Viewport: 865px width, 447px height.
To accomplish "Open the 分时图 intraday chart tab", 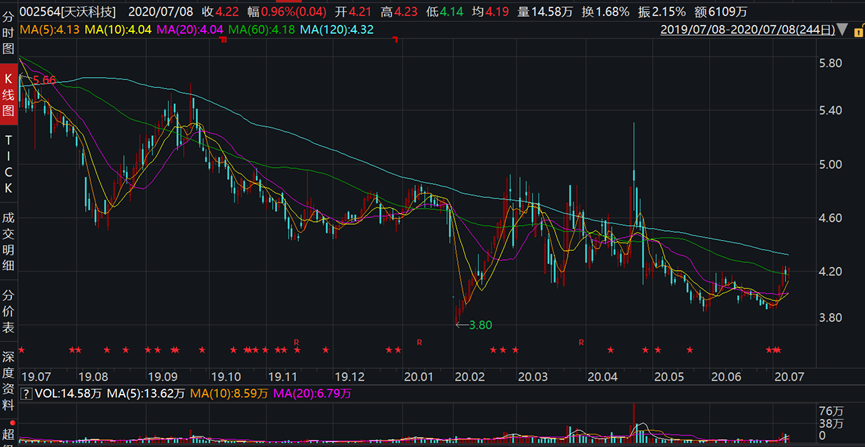I will click(9, 30).
